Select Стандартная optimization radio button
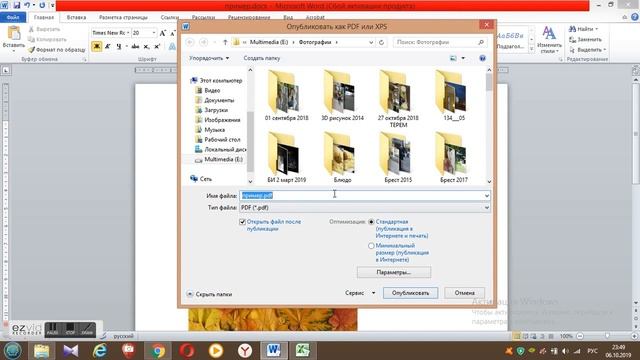640x360 pixels. pyautogui.click(x=371, y=222)
